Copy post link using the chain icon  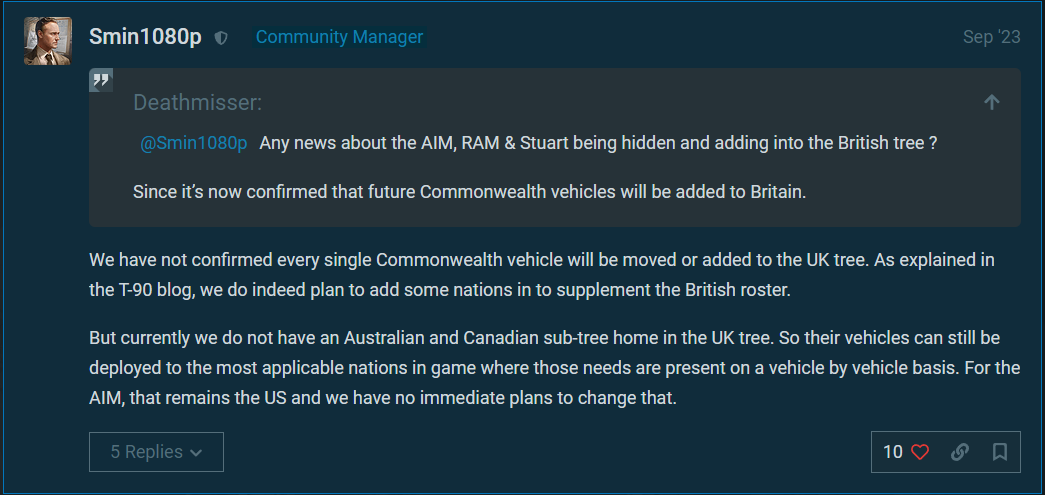pyautogui.click(x=960, y=452)
